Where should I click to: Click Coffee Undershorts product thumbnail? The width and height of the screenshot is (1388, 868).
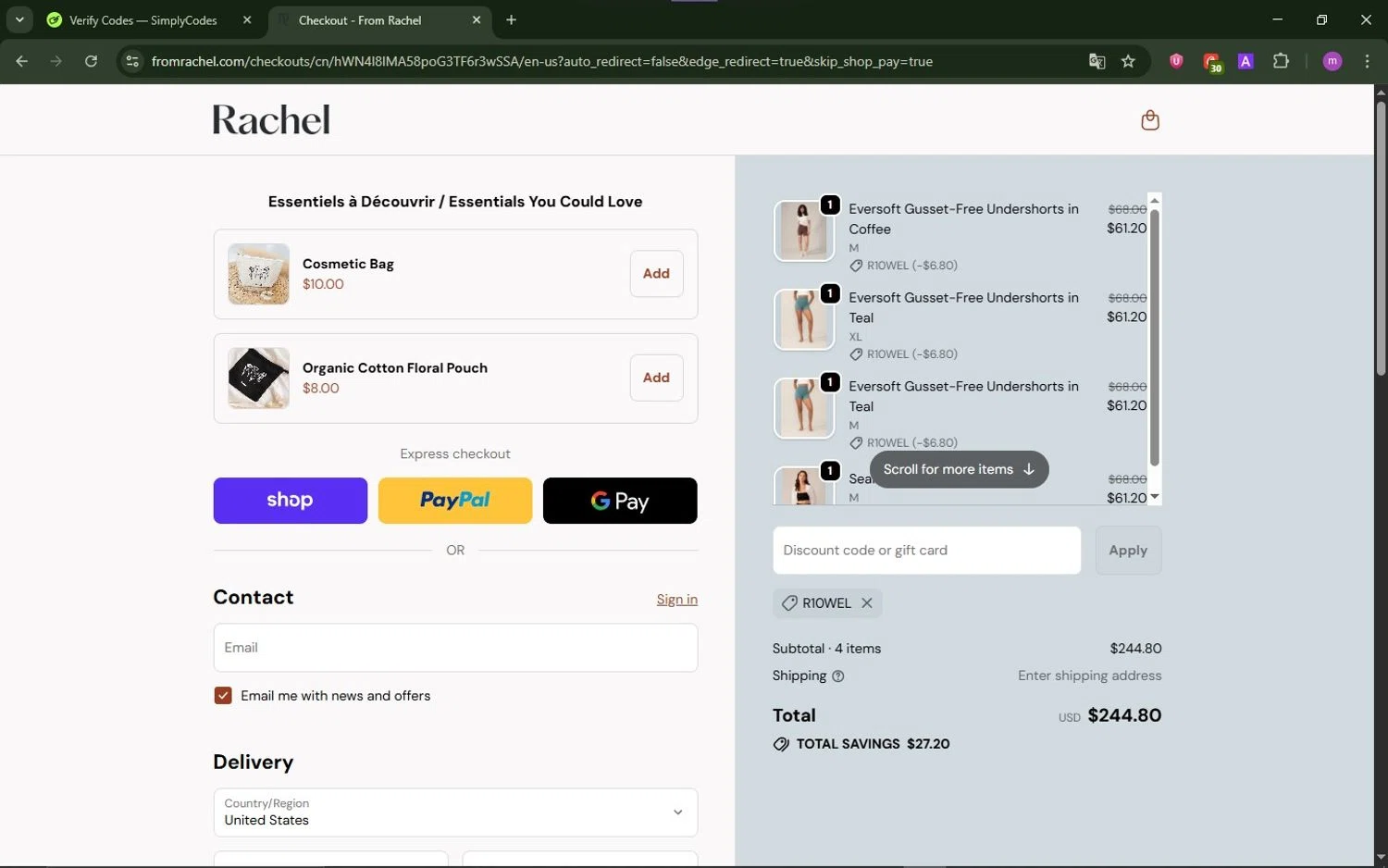(x=803, y=230)
